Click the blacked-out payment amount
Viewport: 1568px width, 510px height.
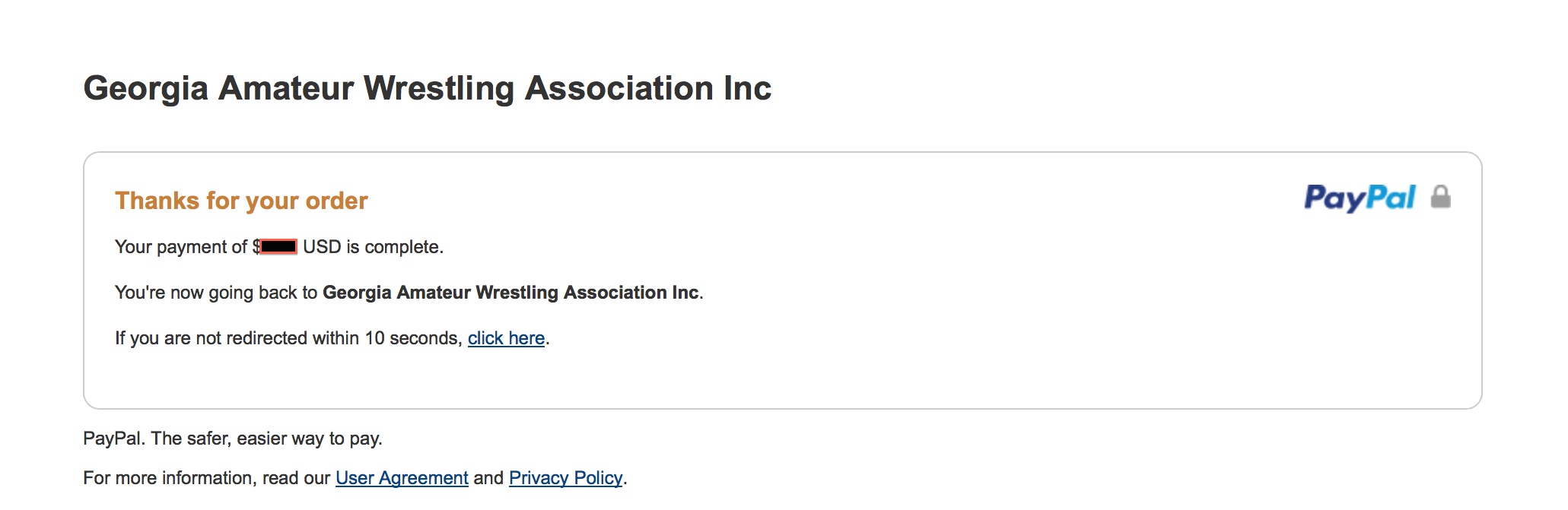click(278, 247)
